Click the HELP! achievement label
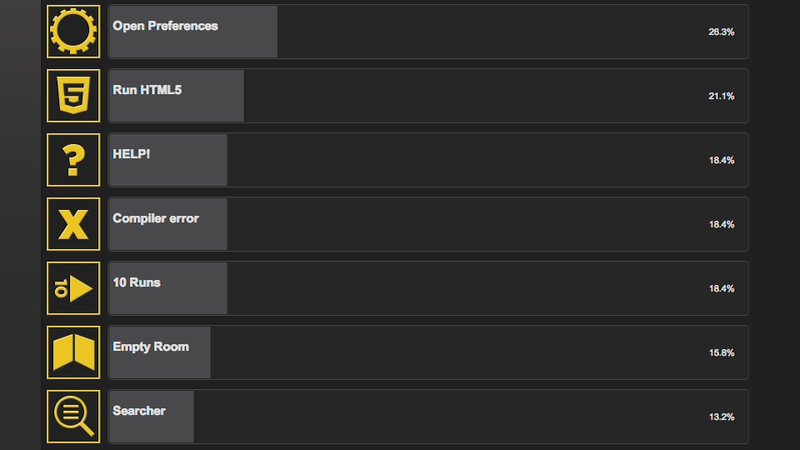 [131, 154]
